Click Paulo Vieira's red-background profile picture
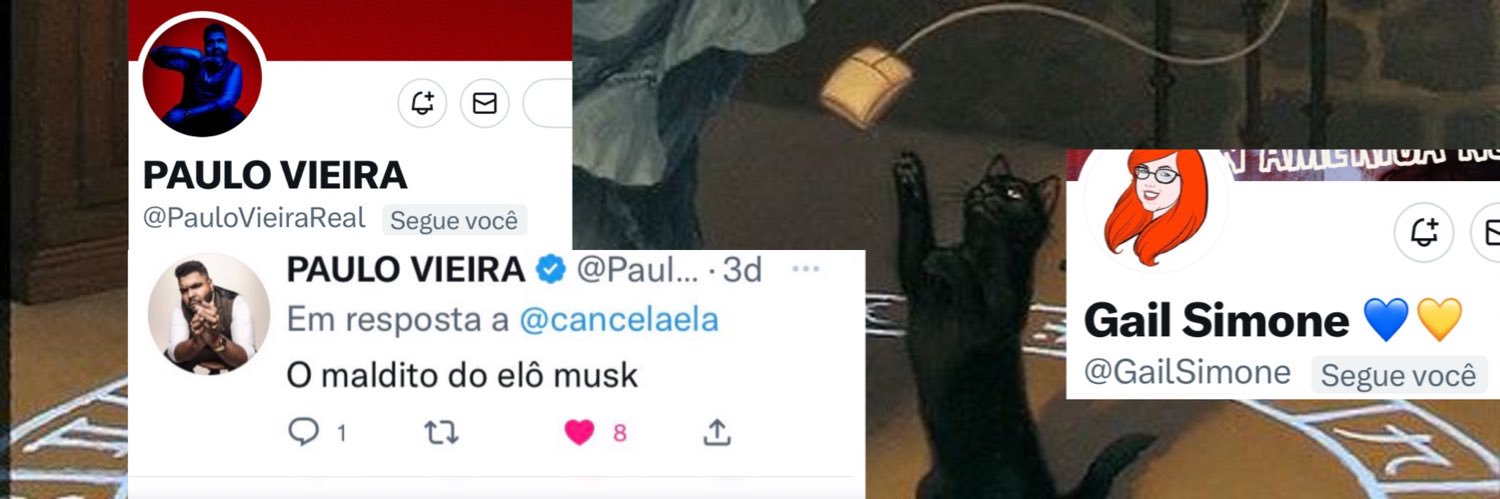Viewport: 1500px width, 499px height. [x=203, y=76]
